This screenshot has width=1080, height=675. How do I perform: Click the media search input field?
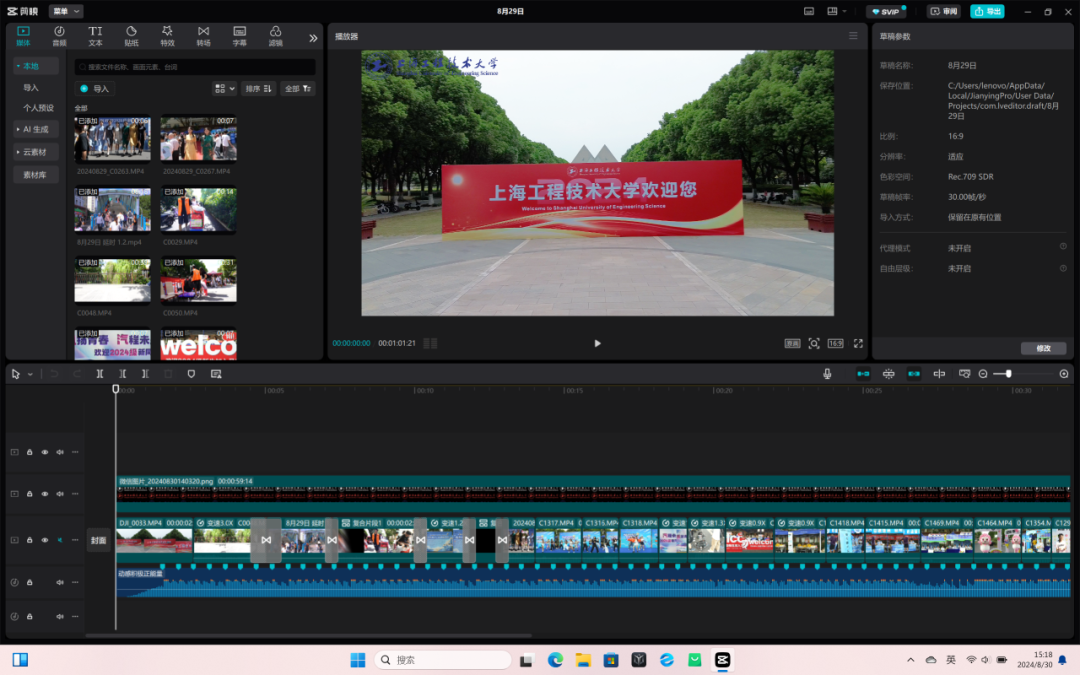coord(195,67)
